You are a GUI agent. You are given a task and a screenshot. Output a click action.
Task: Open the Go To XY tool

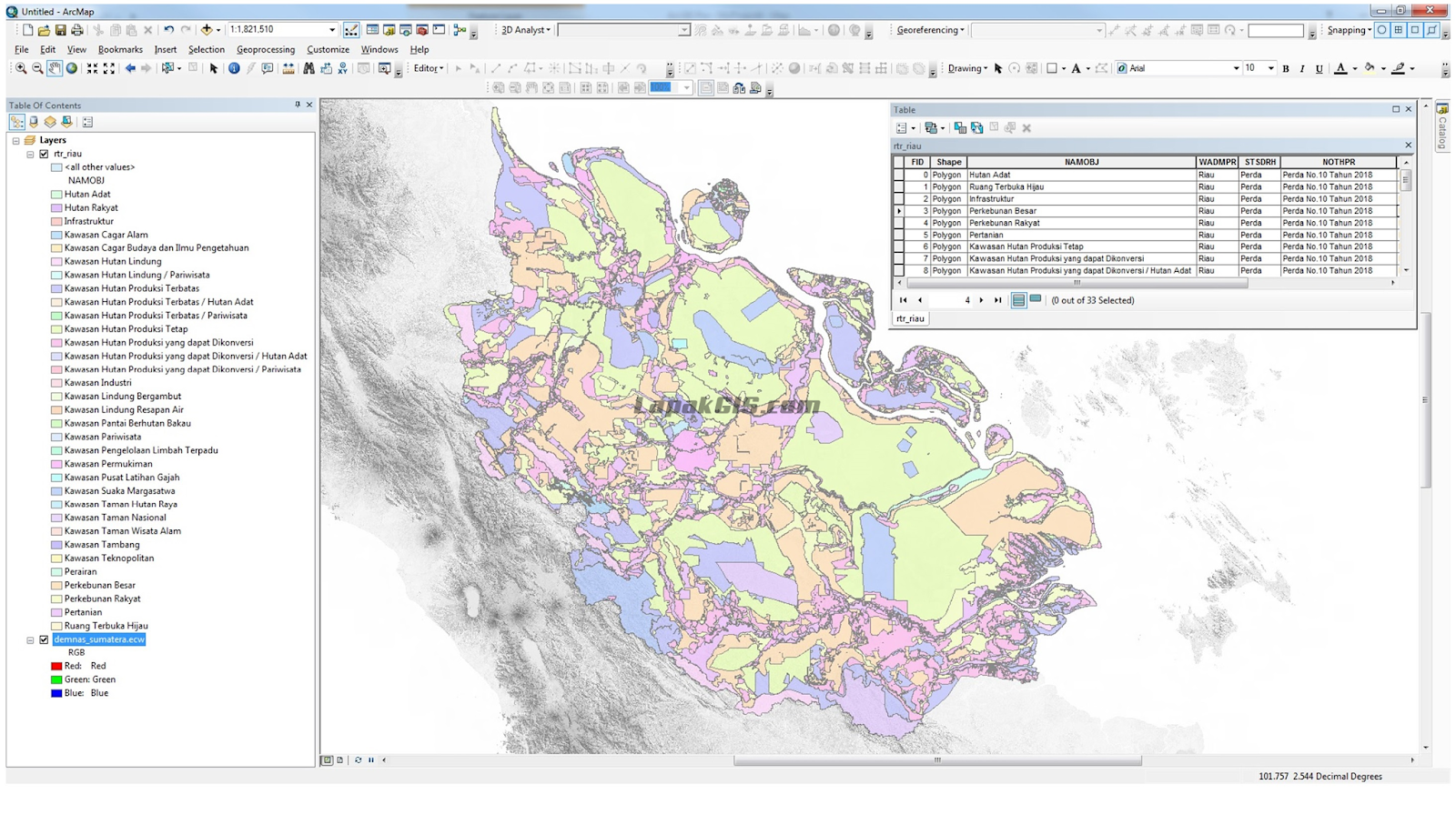tap(342, 68)
